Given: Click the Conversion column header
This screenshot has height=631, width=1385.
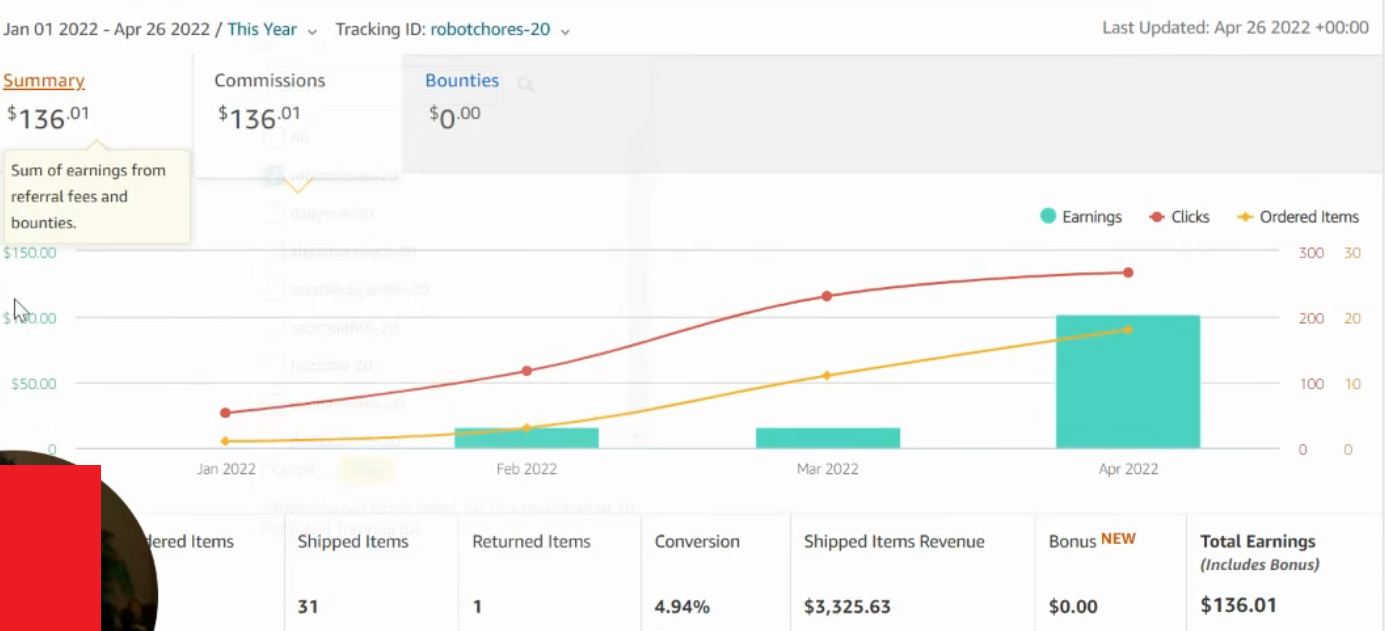Looking at the screenshot, I should click(697, 542).
